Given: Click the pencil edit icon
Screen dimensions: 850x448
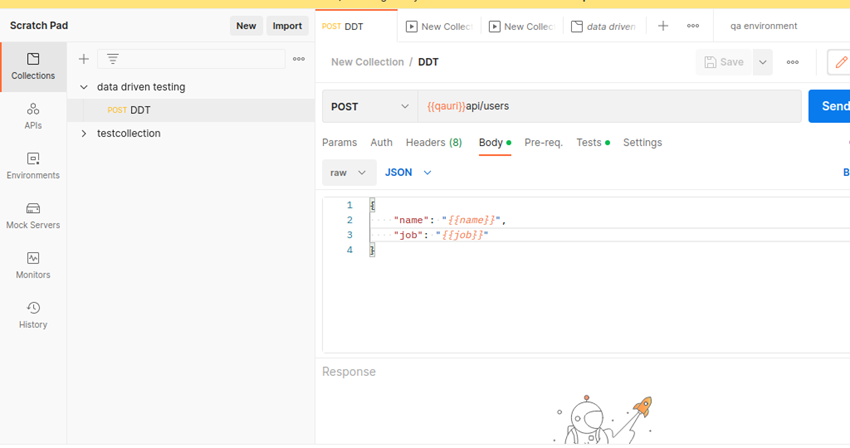Looking at the screenshot, I should [840, 62].
